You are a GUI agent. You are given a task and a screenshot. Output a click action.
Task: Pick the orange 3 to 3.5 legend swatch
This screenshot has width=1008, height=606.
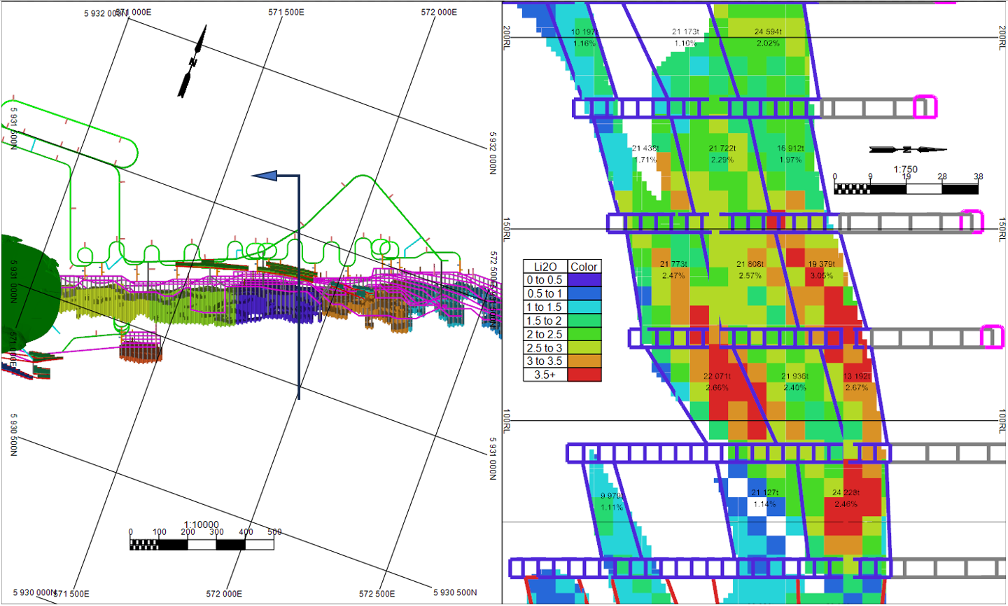point(583,360)
